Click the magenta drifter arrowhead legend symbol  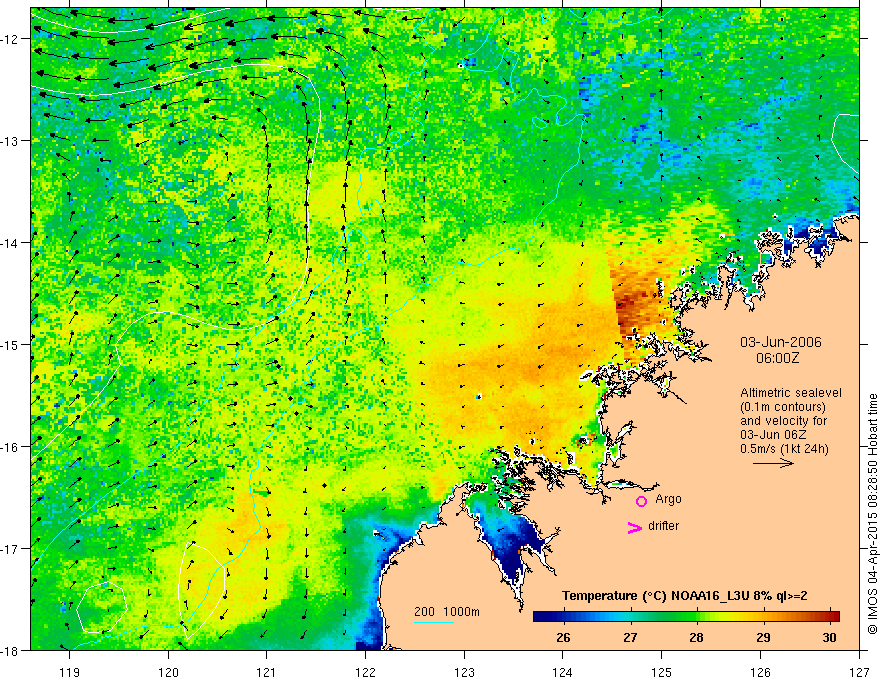[634, 527]
